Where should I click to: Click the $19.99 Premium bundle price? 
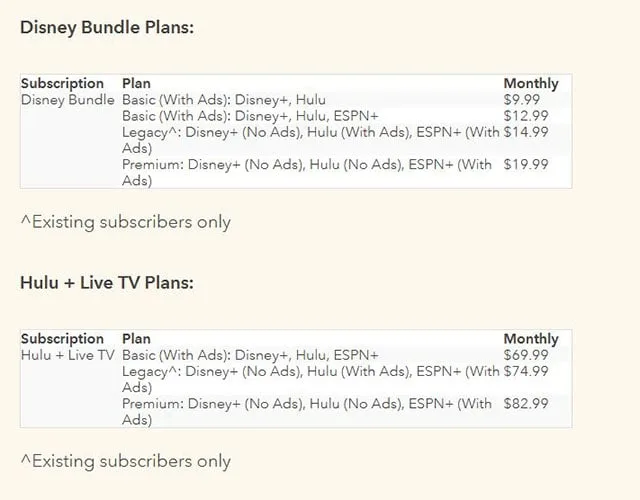(x=526, y=164)
